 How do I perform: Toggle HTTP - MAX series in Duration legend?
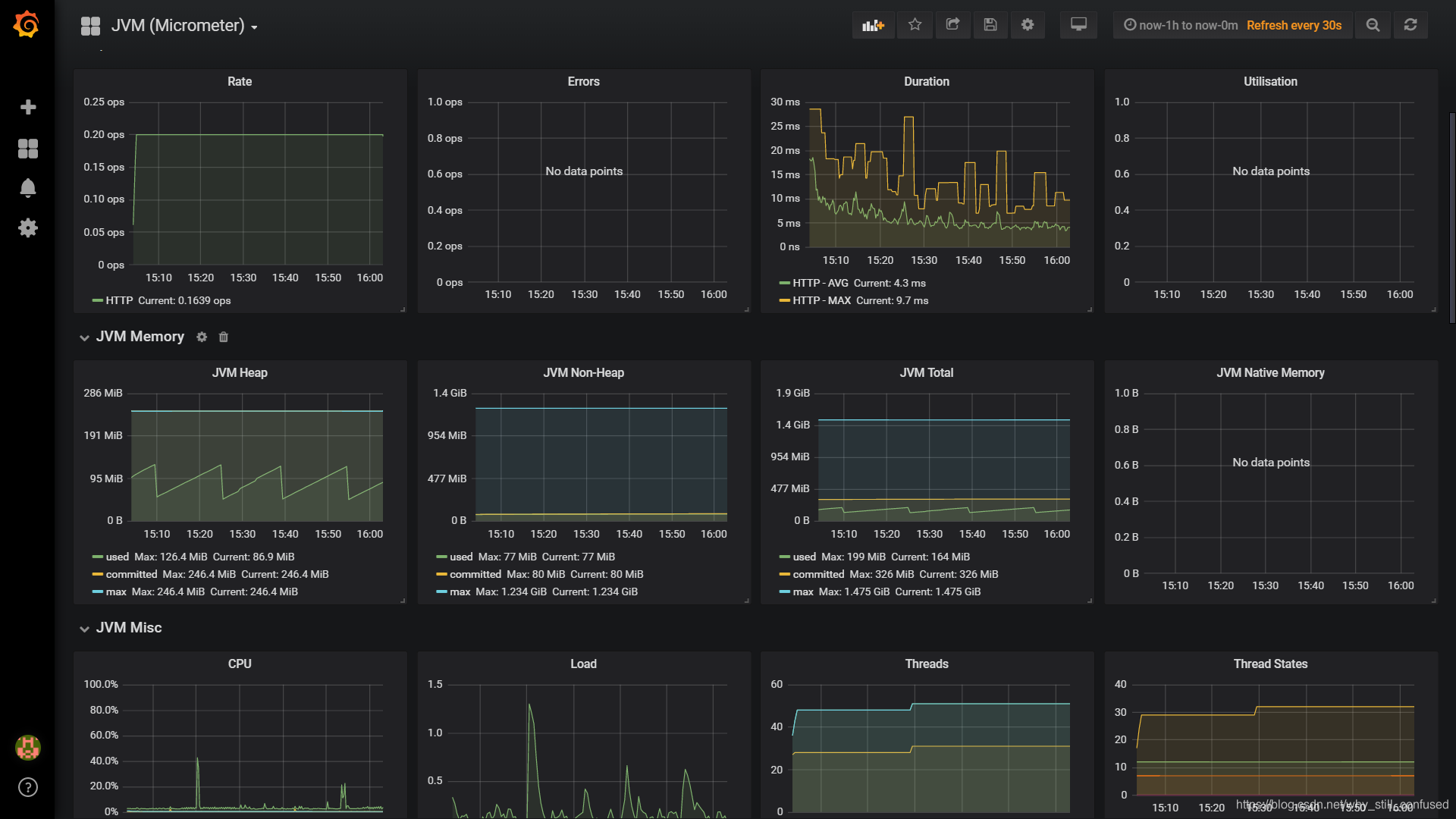tap(821, 300)
